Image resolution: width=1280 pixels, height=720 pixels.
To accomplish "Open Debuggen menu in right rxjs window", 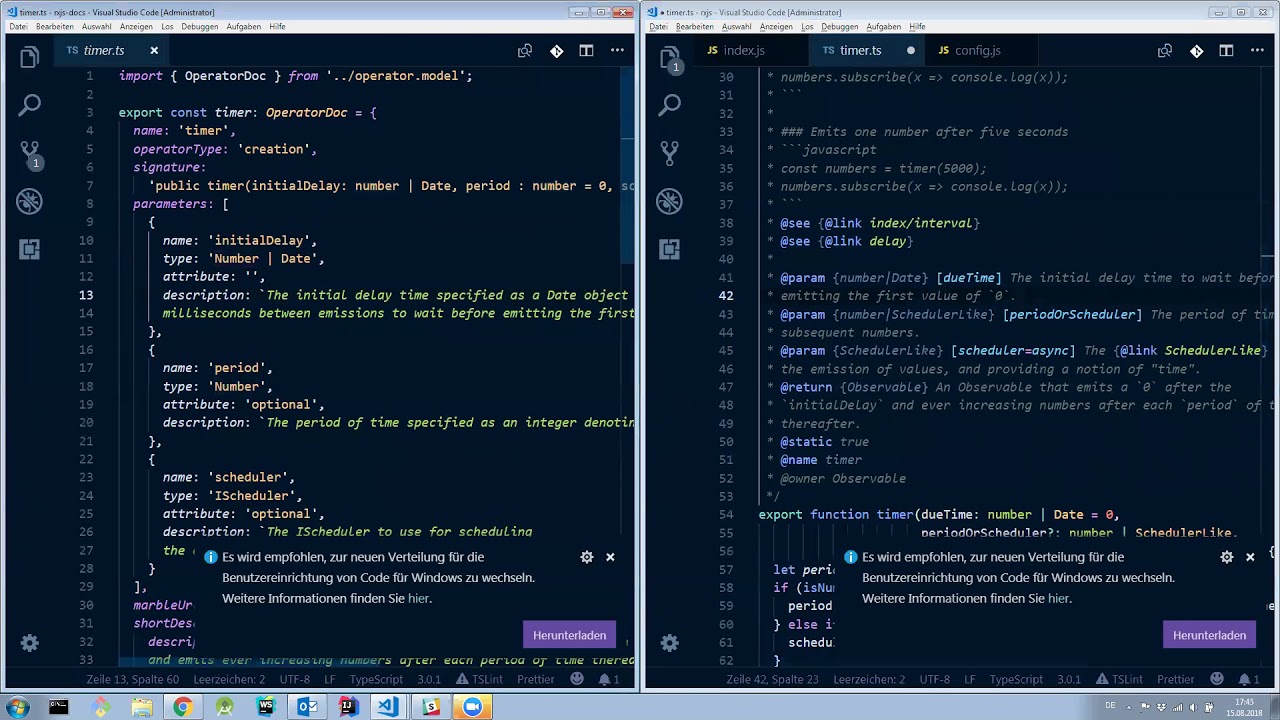I will pos(840,26).
